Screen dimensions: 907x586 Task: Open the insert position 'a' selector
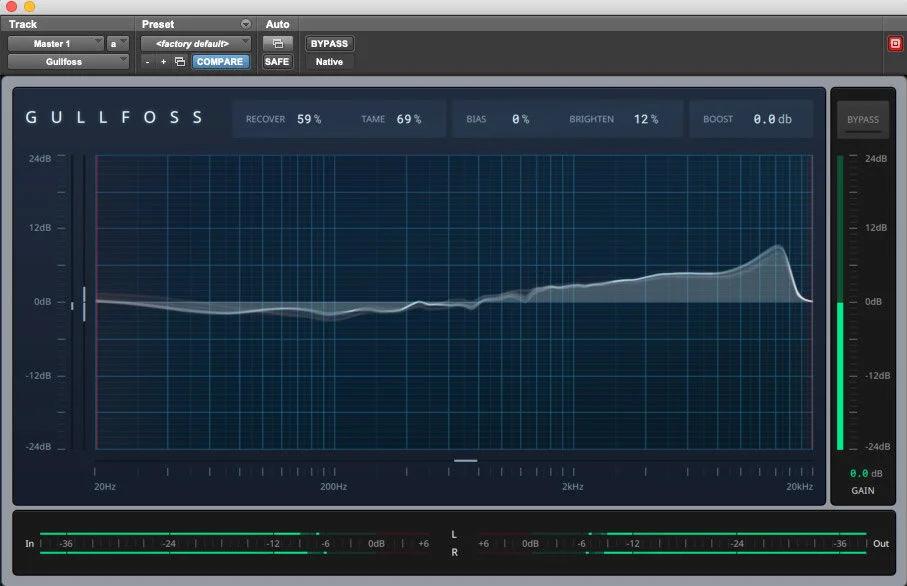pyautogui.click(x=117, y=43)
